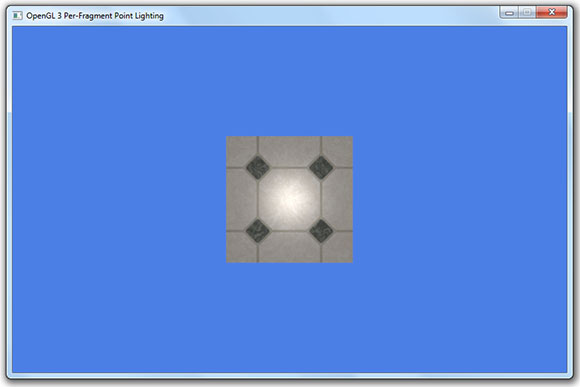Viewport: 580px width, 387px height.
Task: Maximize the OpenGL lighting demo window
Action: (x=527, y=13)
